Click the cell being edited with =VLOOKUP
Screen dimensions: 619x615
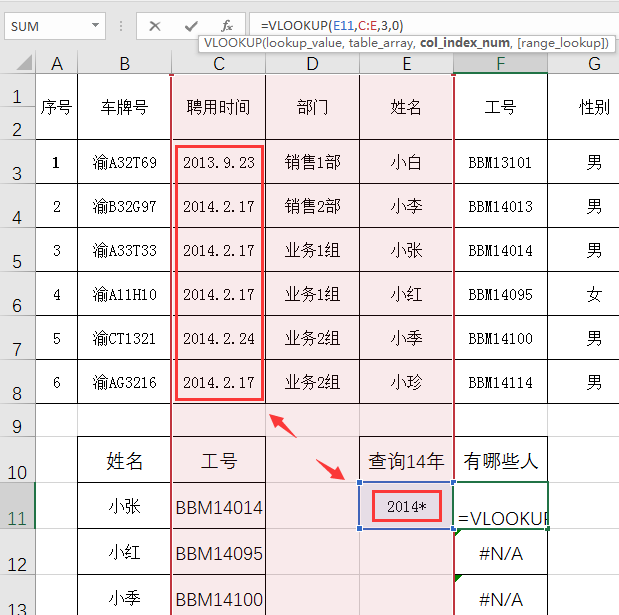[501, 506]
